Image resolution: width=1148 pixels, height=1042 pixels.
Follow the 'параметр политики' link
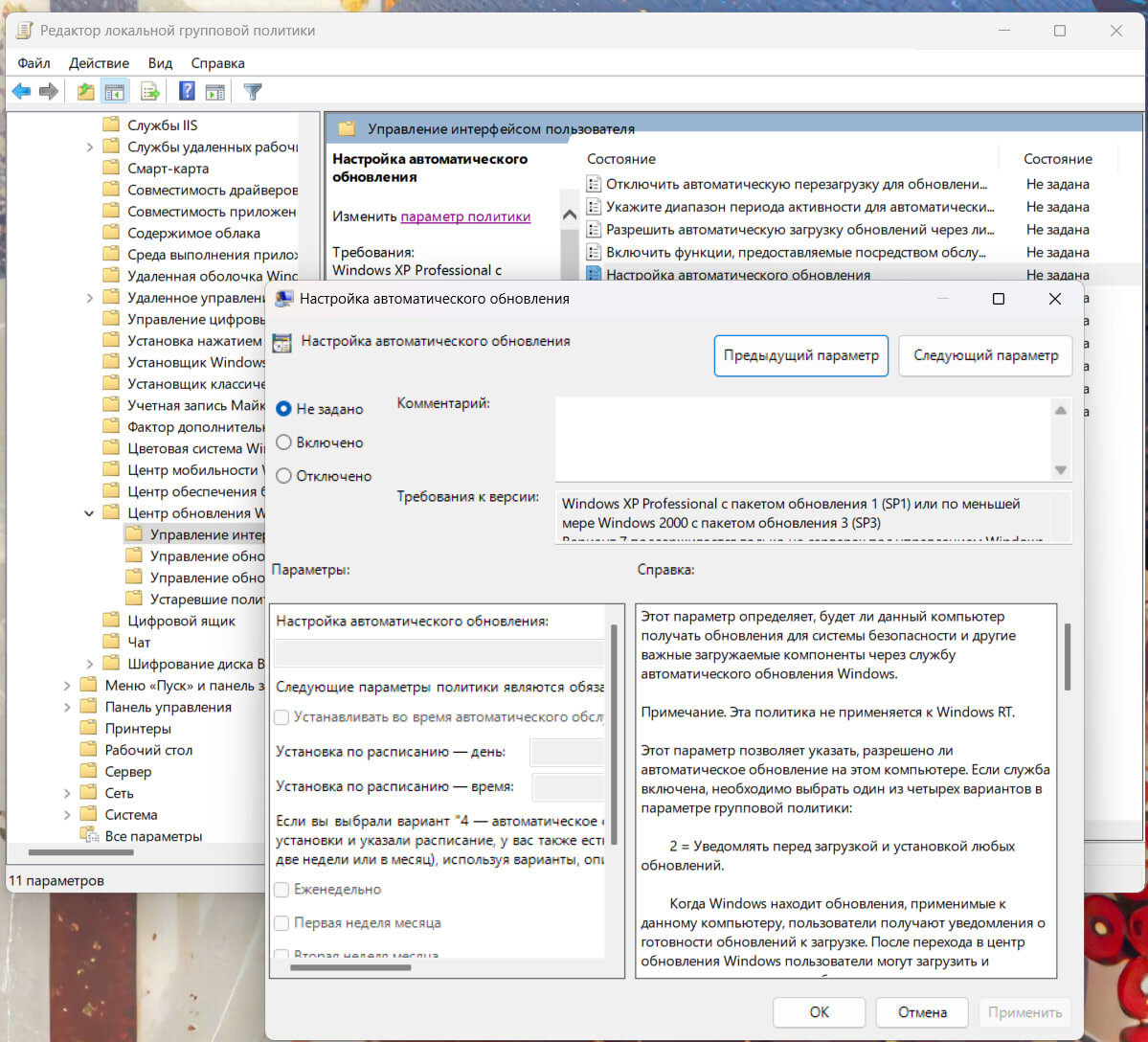click(x=465, y=216)
